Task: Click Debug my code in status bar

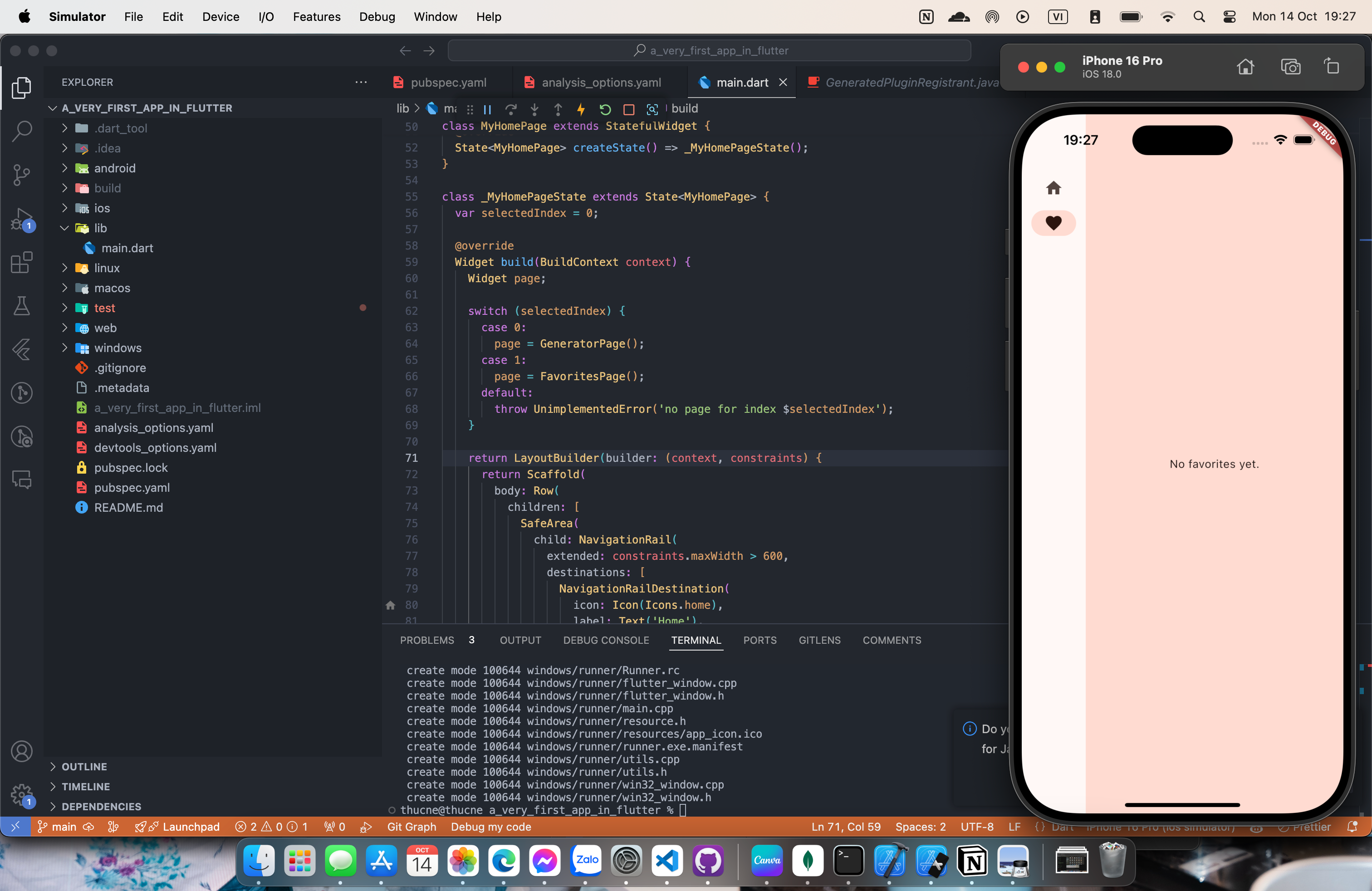Action: 491,827
